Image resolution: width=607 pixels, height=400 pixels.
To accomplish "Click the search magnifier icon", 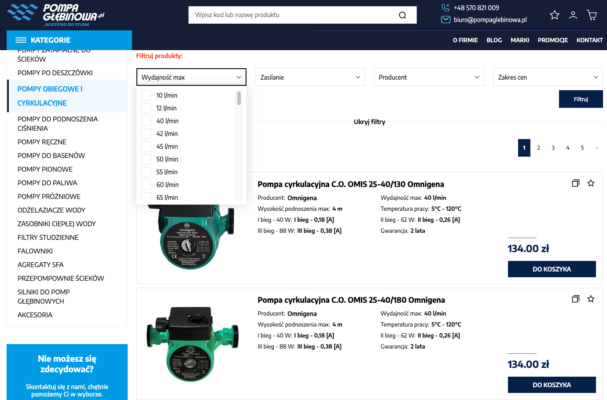I will point(402,15).
